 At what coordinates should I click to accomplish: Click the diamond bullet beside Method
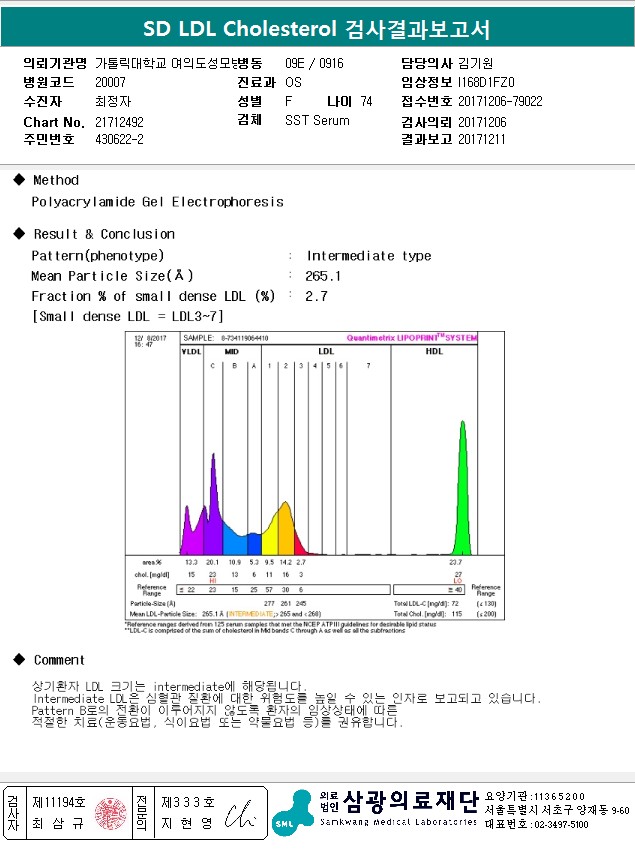19,180
